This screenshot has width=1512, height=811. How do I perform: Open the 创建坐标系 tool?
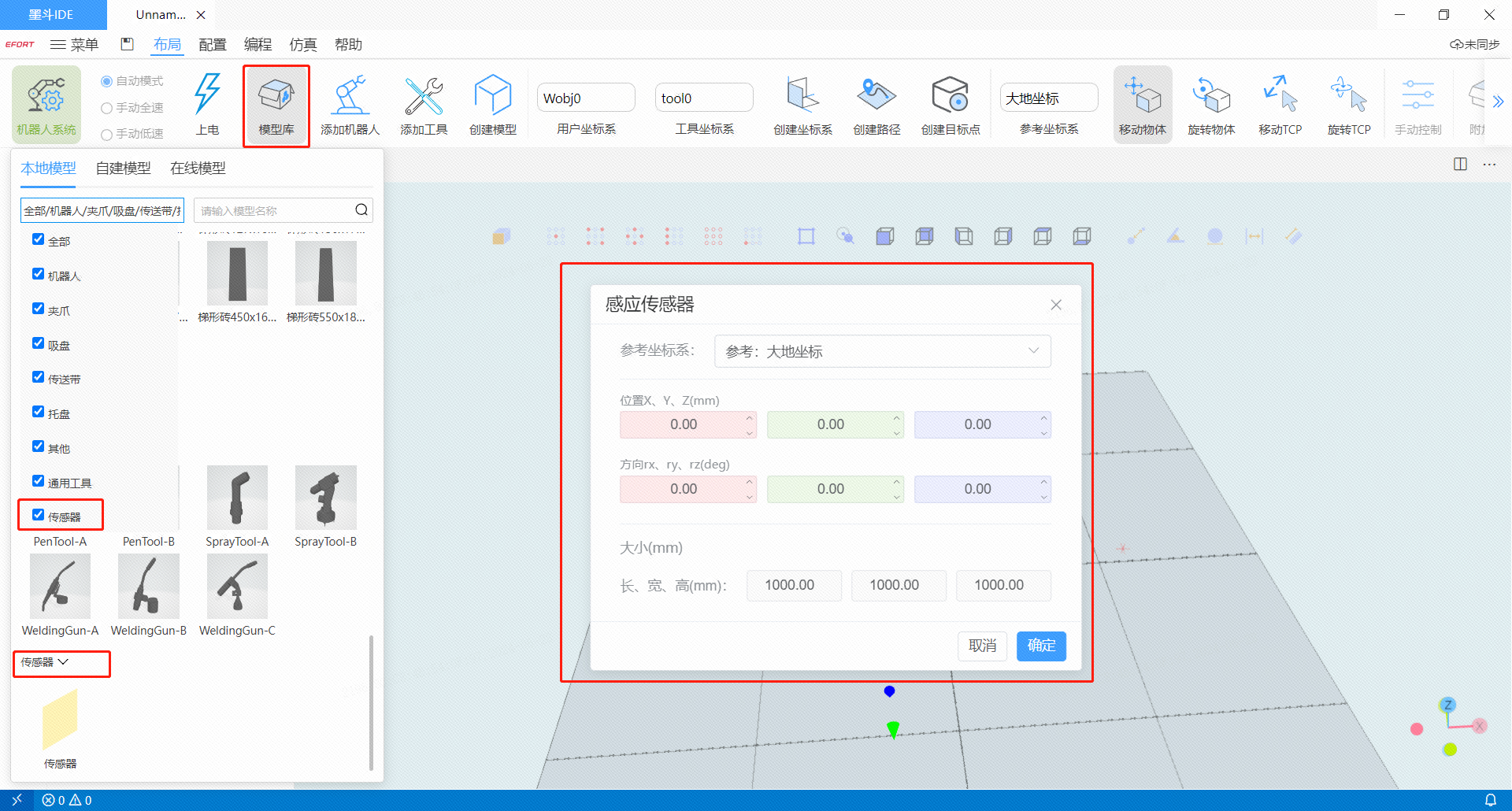pyautogui.click(x=802, y=105)
